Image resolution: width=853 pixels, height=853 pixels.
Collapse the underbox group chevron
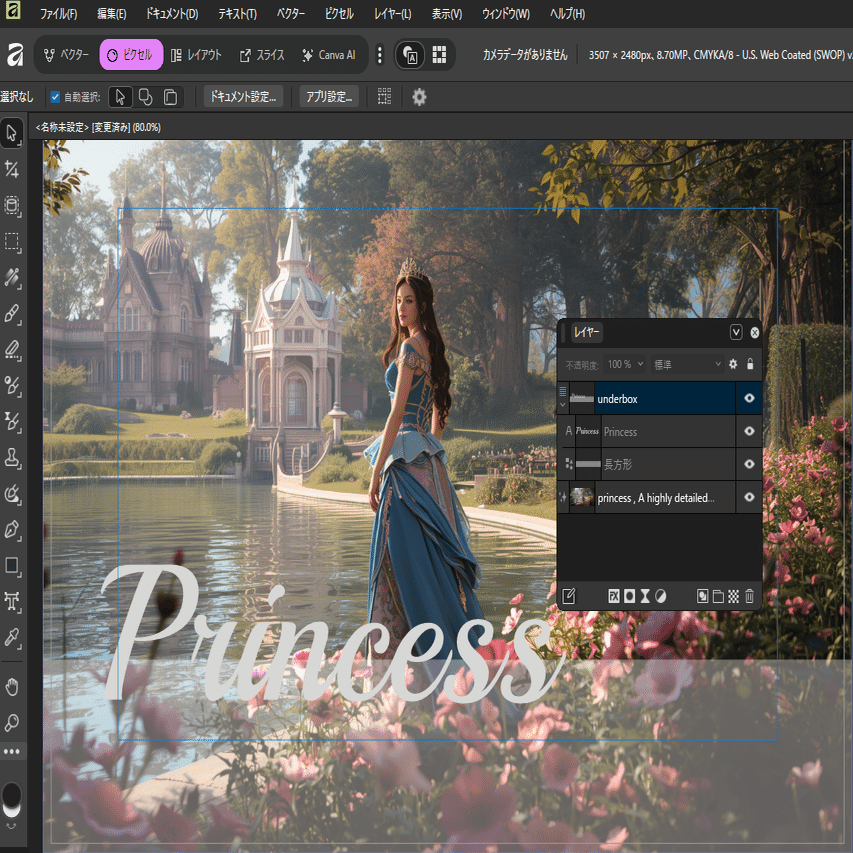pos(563,405)
